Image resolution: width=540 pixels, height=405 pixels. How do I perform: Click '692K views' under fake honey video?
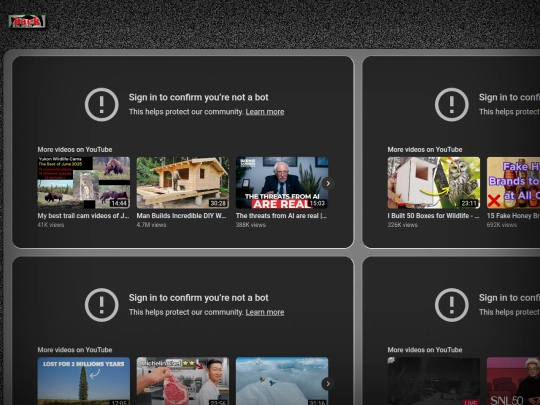point(502,225)
